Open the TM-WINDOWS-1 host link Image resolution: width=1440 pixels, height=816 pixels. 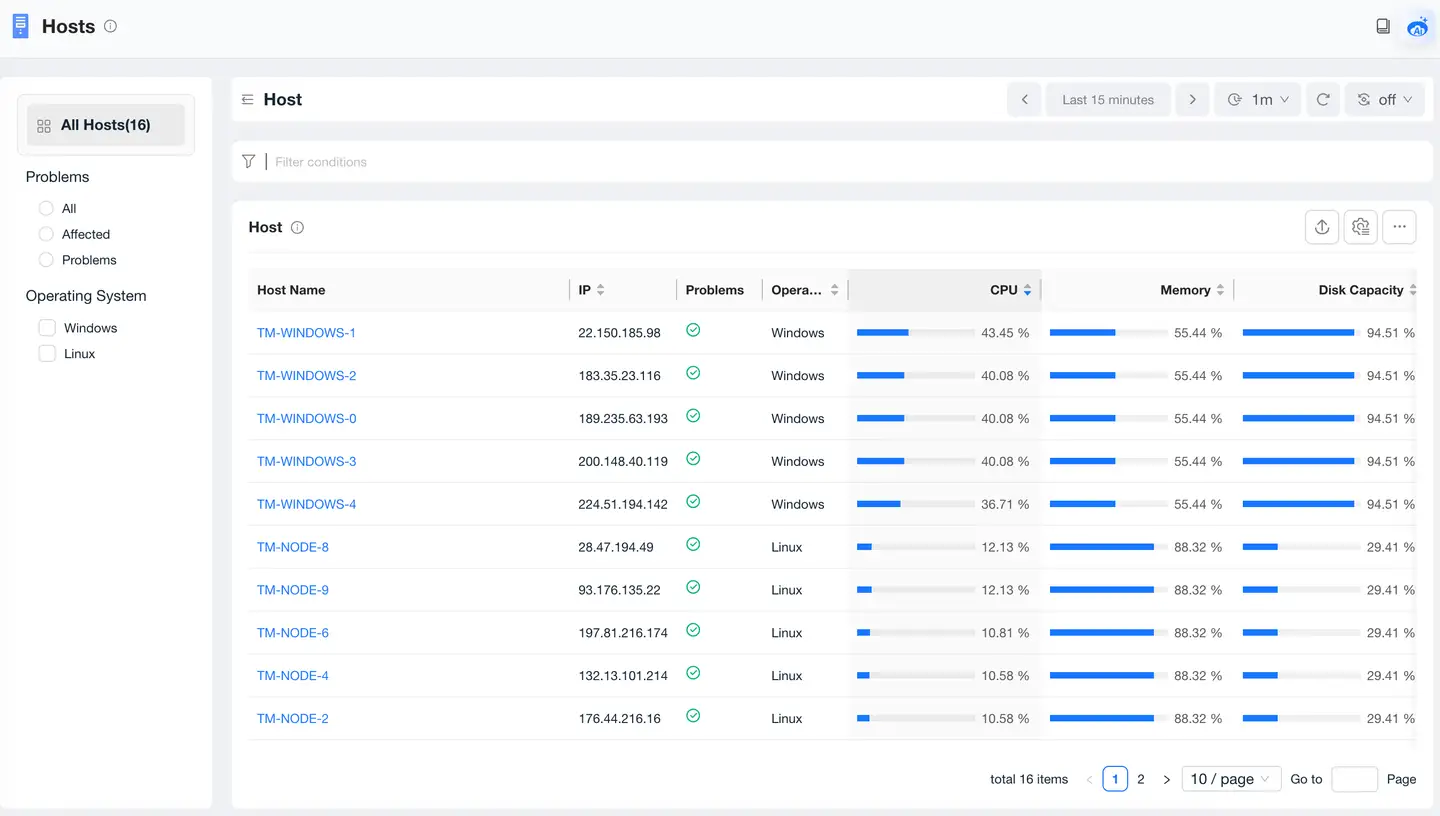pos(306,333)
